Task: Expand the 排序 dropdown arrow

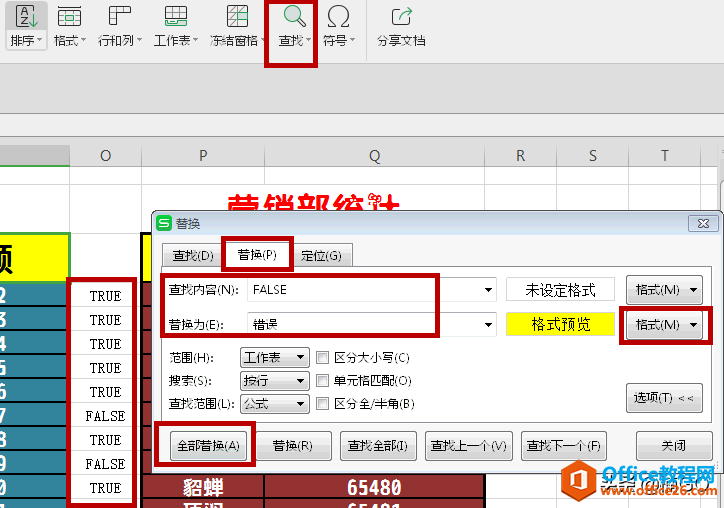Action: [x=40, y=40]
